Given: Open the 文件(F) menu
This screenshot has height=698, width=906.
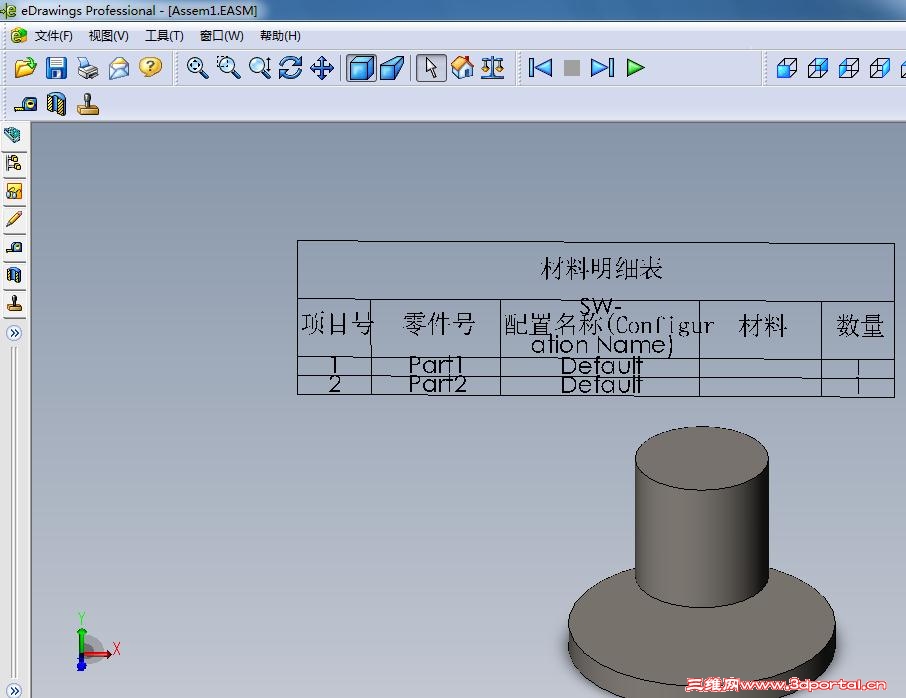Looking at the screenshot, I should pyautogui.click(x=52, y=35).
